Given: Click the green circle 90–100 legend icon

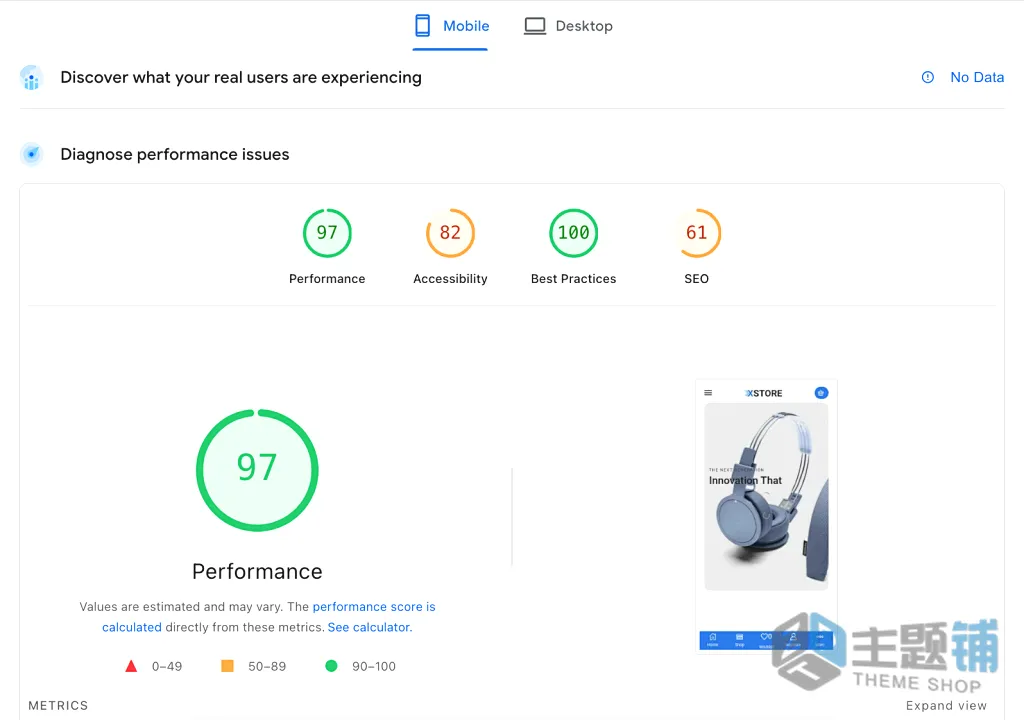Looking at the screenshot, I should [331, 666].
